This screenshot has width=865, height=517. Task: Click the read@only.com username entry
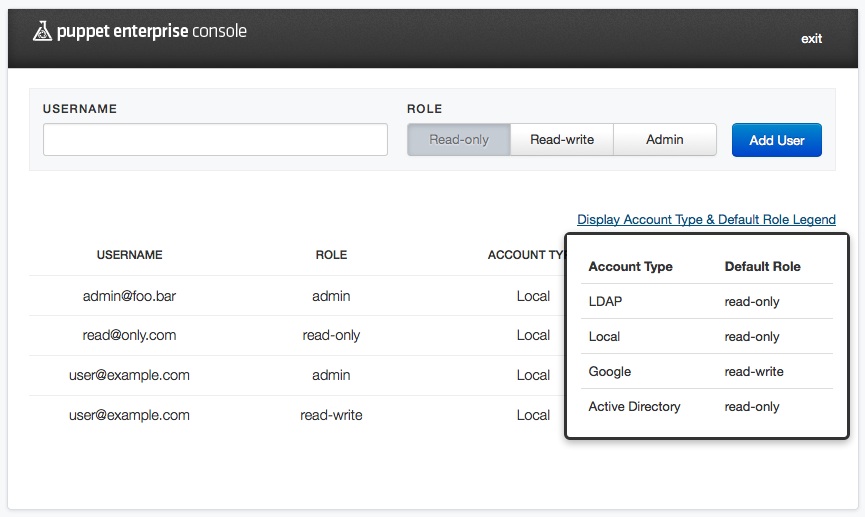[129, 335]
